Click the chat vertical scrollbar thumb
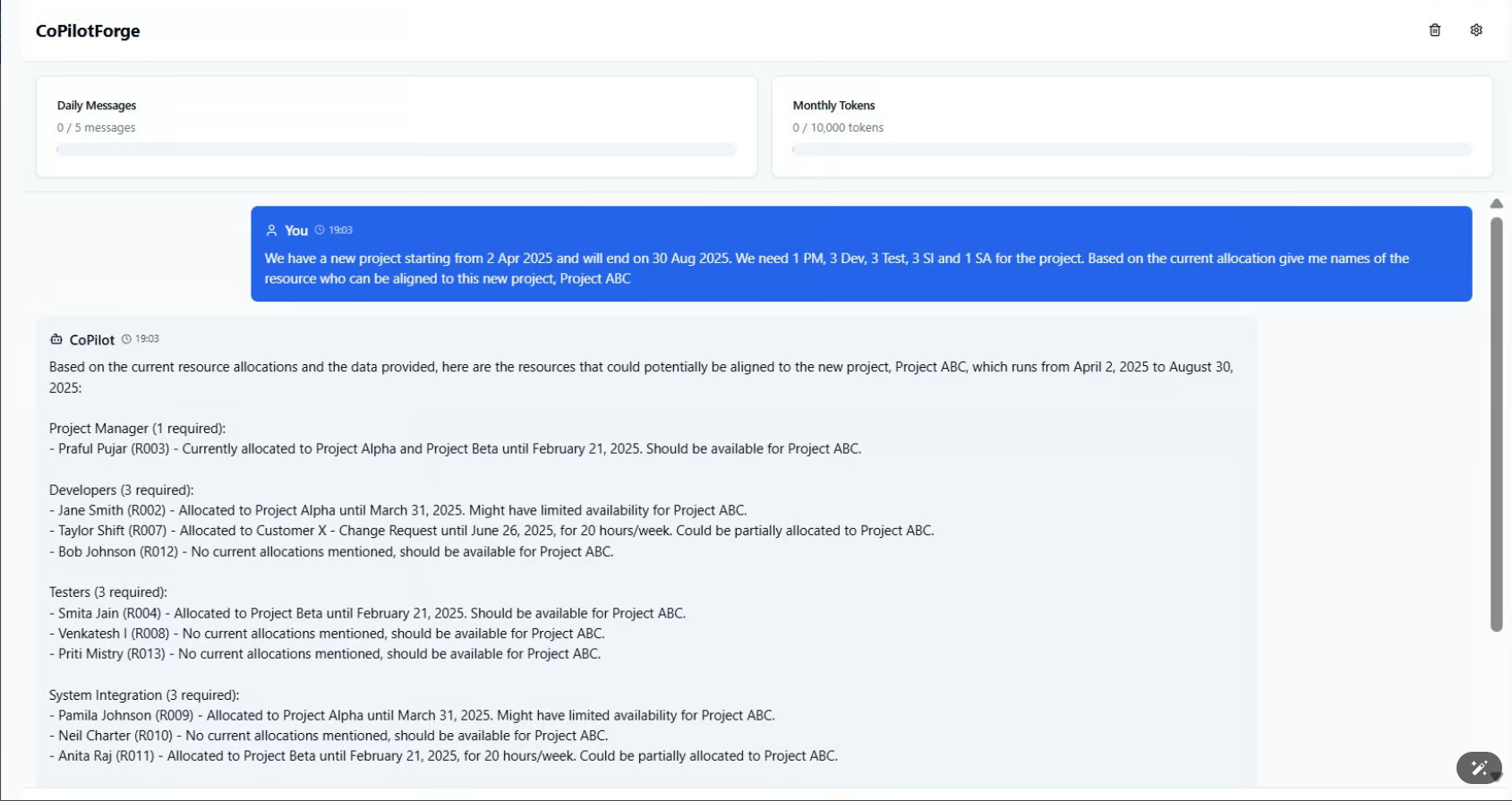The height and width of the screenshot is (801, 1512). coord(1496,424)
